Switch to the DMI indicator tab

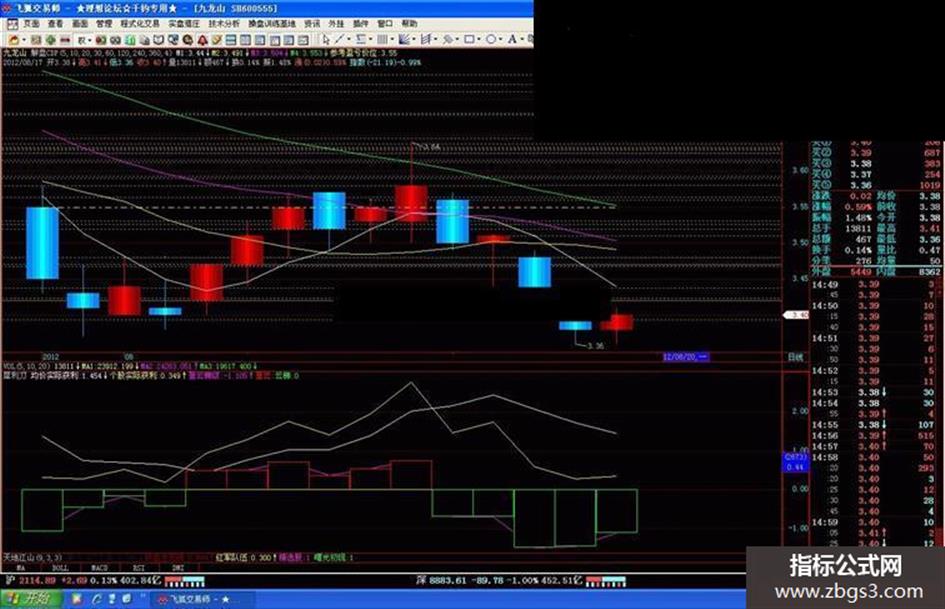tap(178, 567)
